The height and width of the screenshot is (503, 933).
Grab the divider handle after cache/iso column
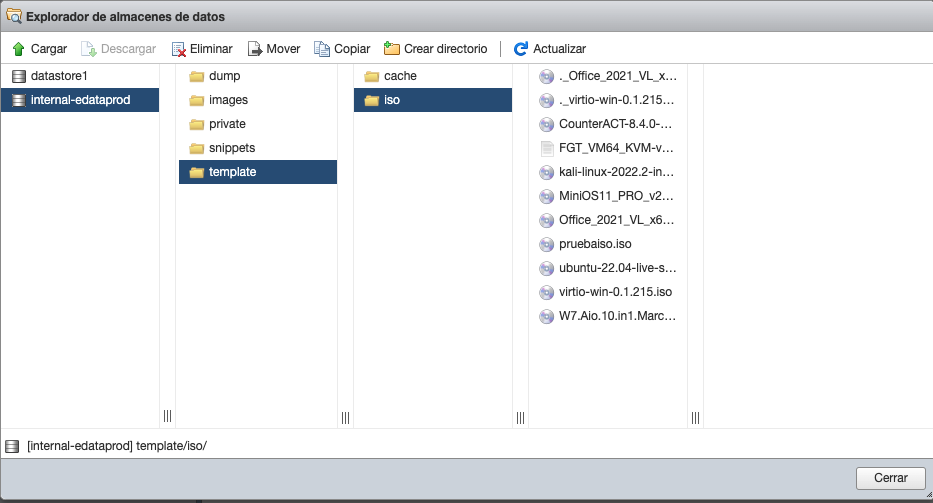(521, 418)
